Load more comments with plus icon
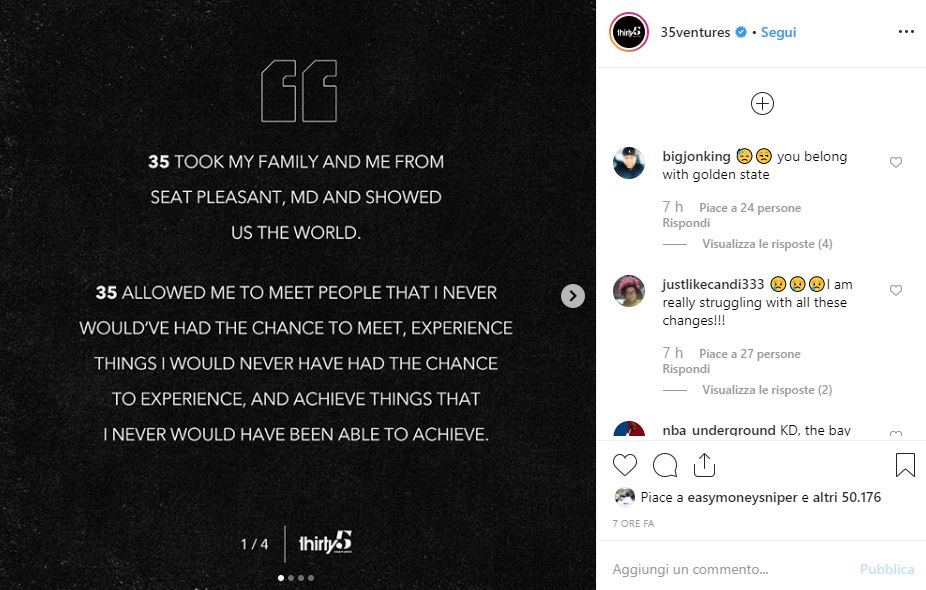This screenshot has width=926, height=590. pos(762,104)
